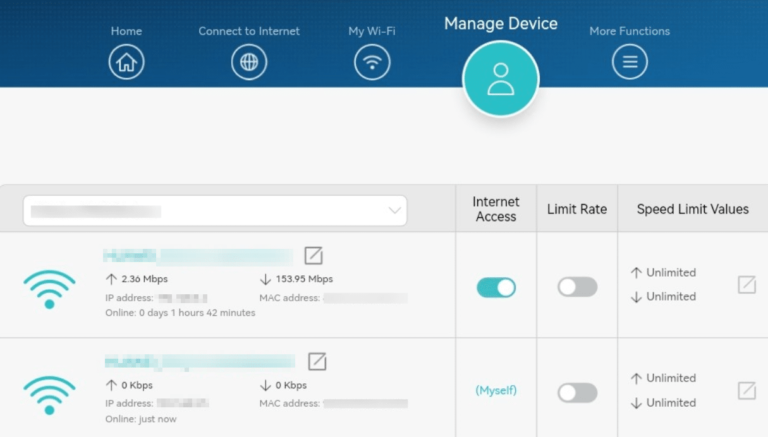
Task: Edit speed limit values for second device
Action: [746, 390]
